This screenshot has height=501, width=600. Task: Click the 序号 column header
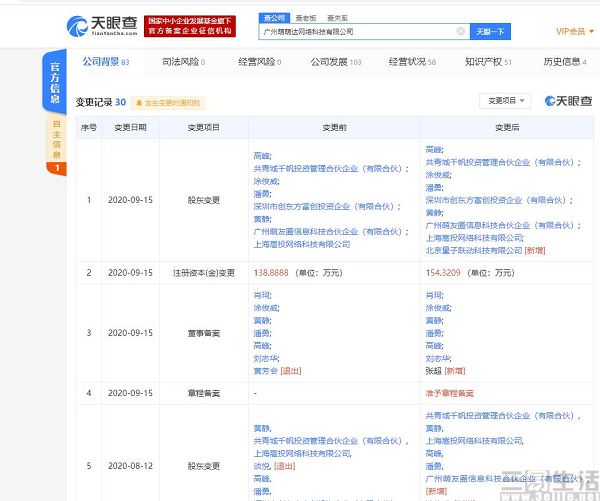point(89,127)
